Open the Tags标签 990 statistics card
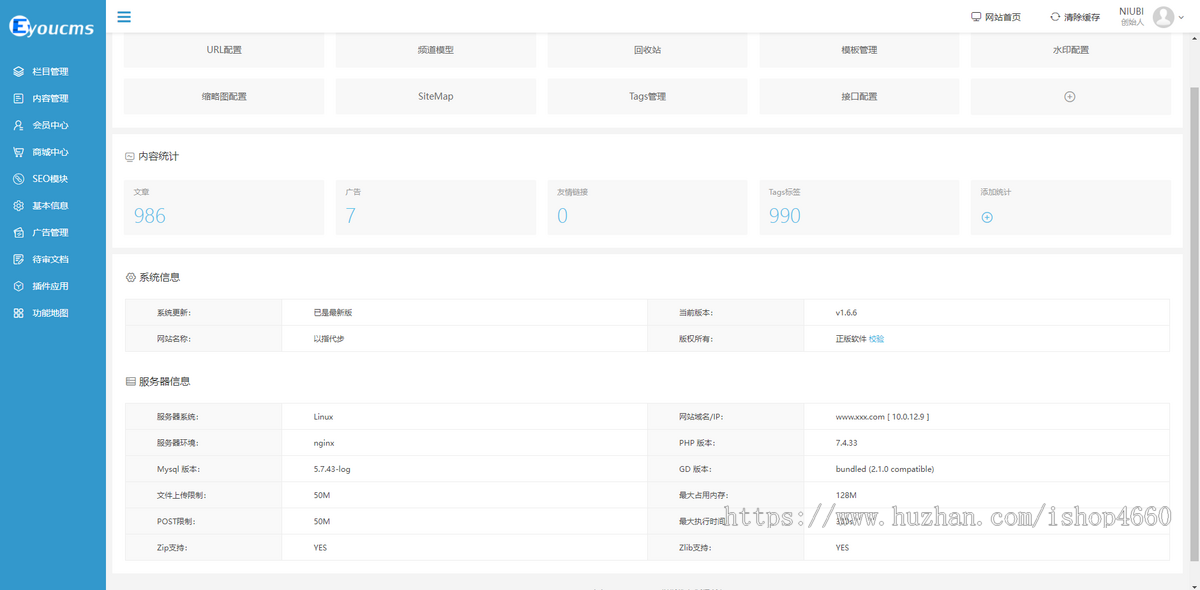Viewport: 1200px width, 590px height. [860, 207]
